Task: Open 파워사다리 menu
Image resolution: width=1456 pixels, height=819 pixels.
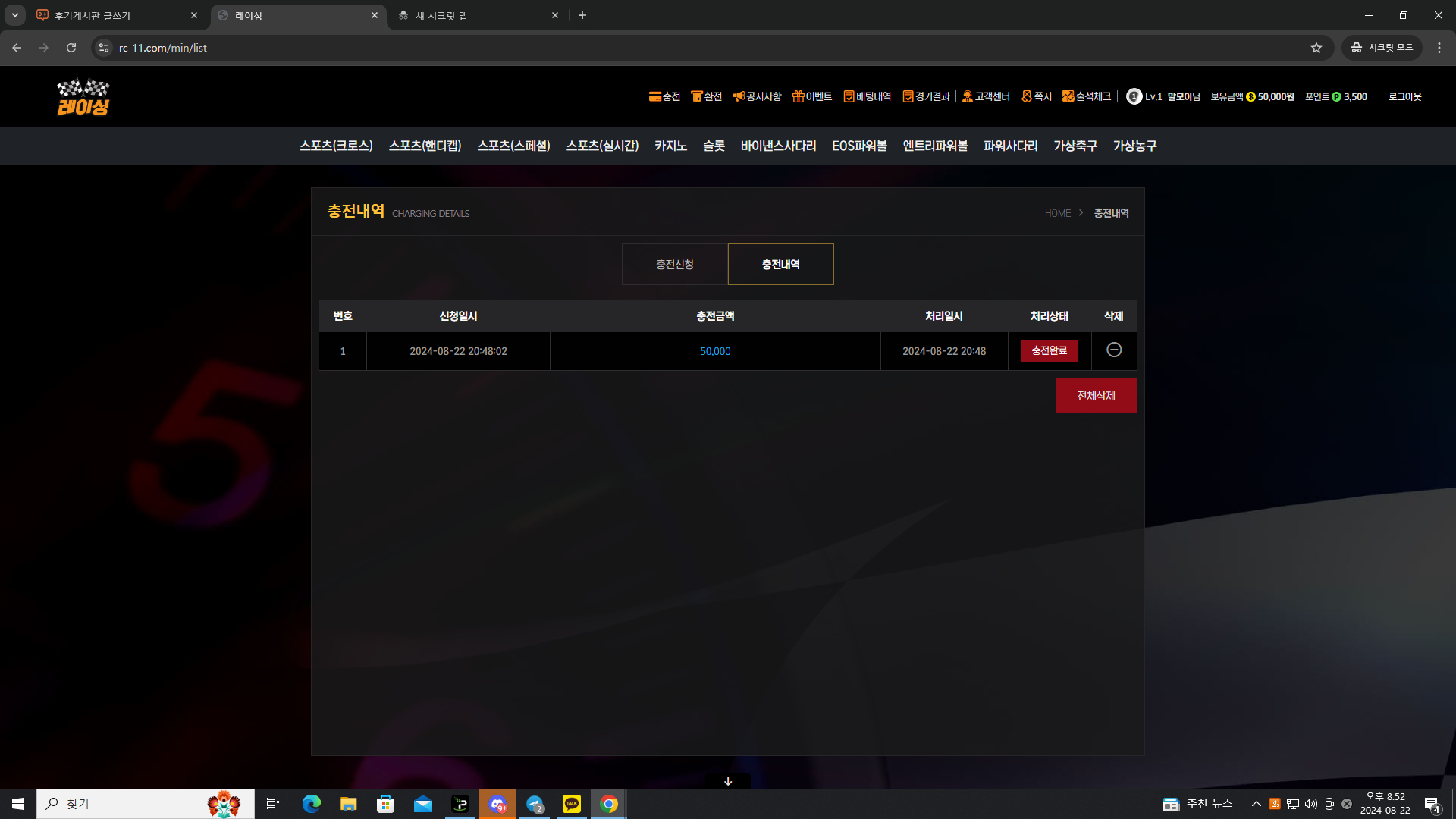Action: click(x=1010, y=146)
